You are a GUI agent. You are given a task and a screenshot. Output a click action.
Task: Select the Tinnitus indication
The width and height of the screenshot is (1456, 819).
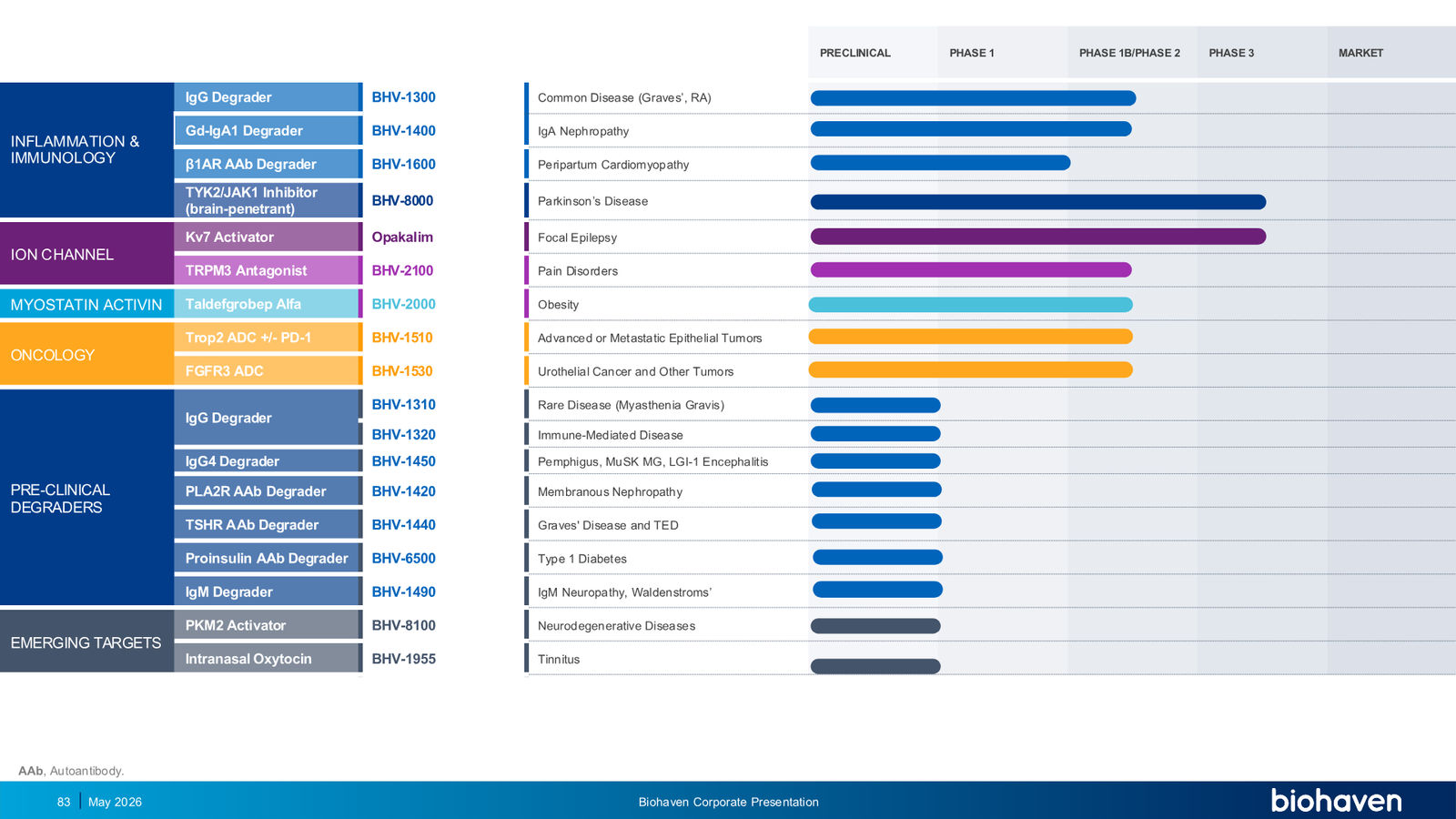(x=559, y=659)
